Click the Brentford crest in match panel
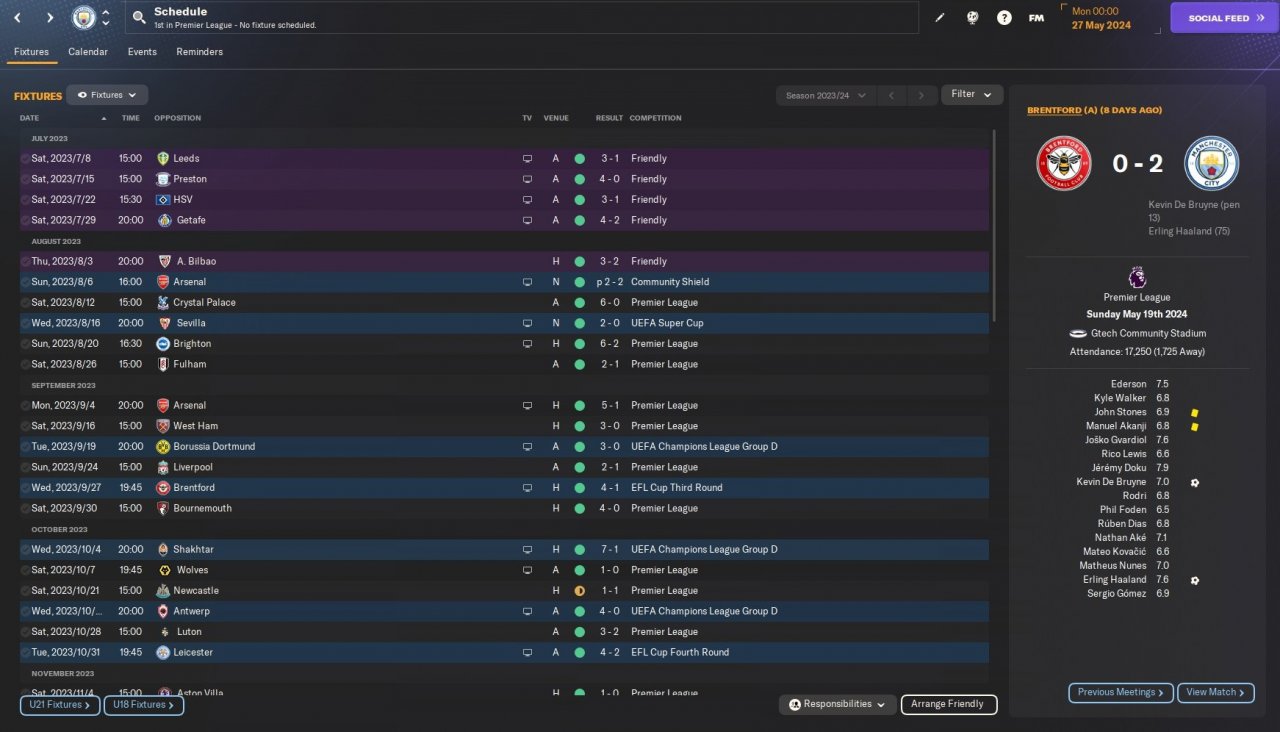 [x=1063, y=163]
